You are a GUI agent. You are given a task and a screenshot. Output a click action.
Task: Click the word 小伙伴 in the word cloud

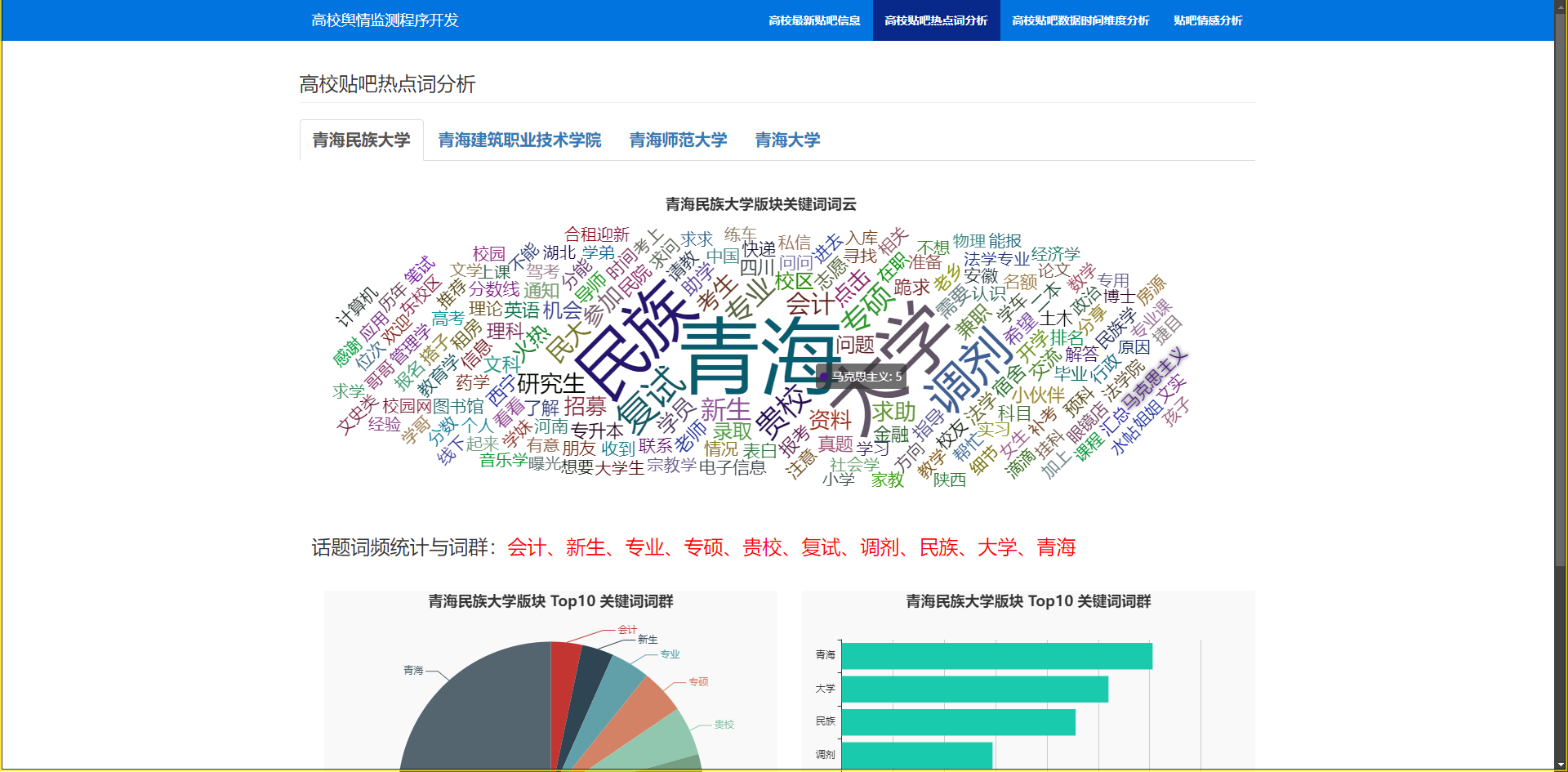[x=1039, y=394]
